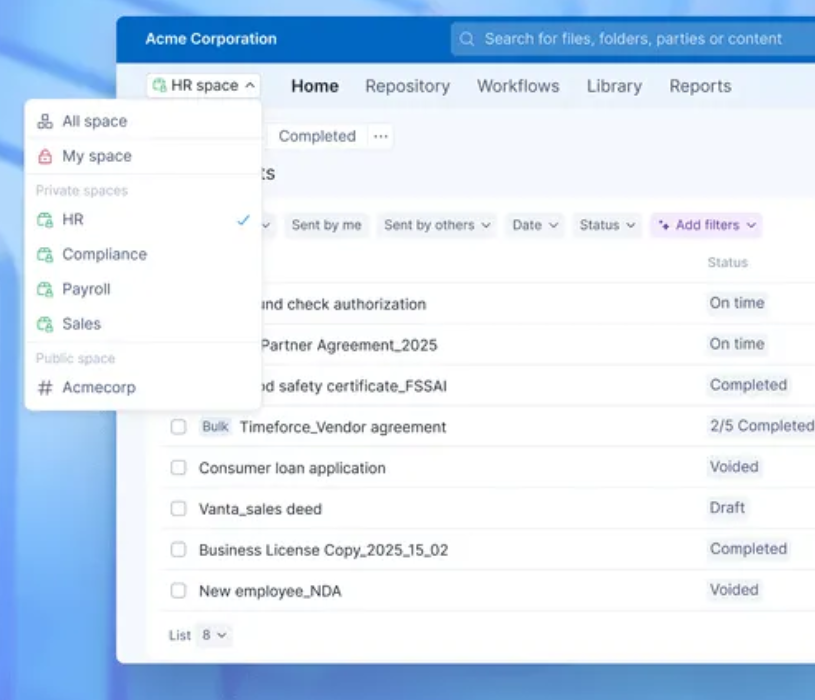Expand the Status filter dropdown
The image size is (815, 700).
(x=605, y=225)
